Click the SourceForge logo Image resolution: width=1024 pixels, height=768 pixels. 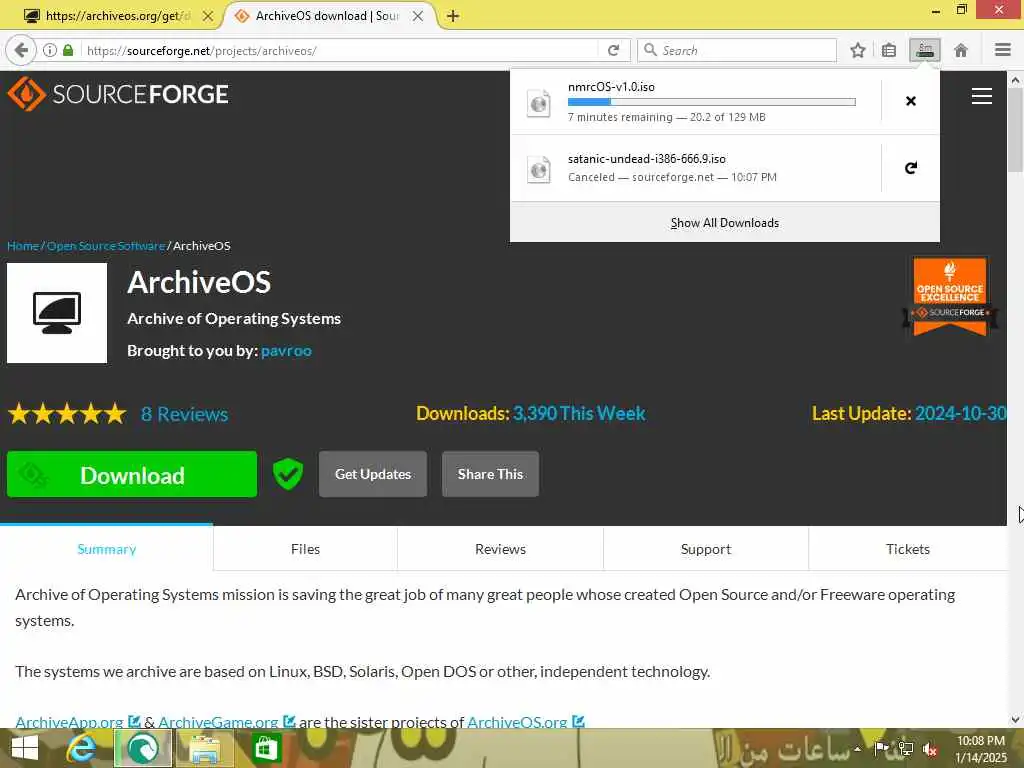(118, 94)
